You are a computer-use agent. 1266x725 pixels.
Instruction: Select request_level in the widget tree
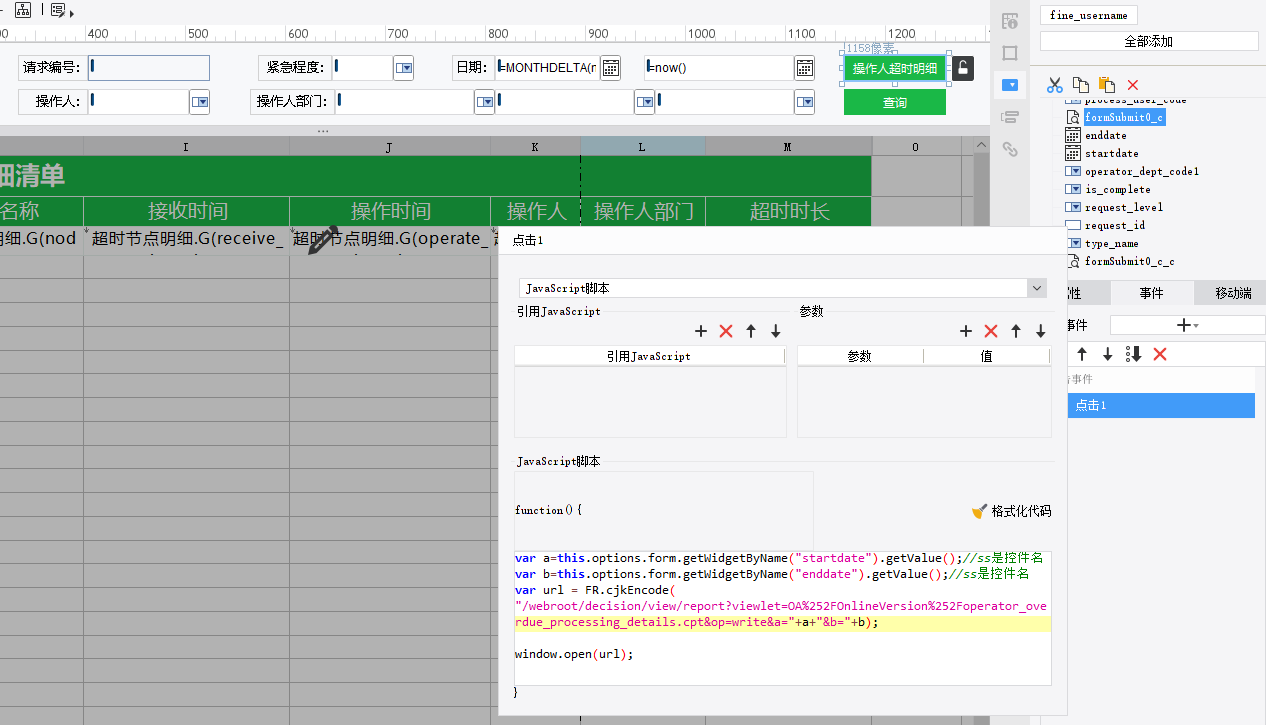[1124, 207]
